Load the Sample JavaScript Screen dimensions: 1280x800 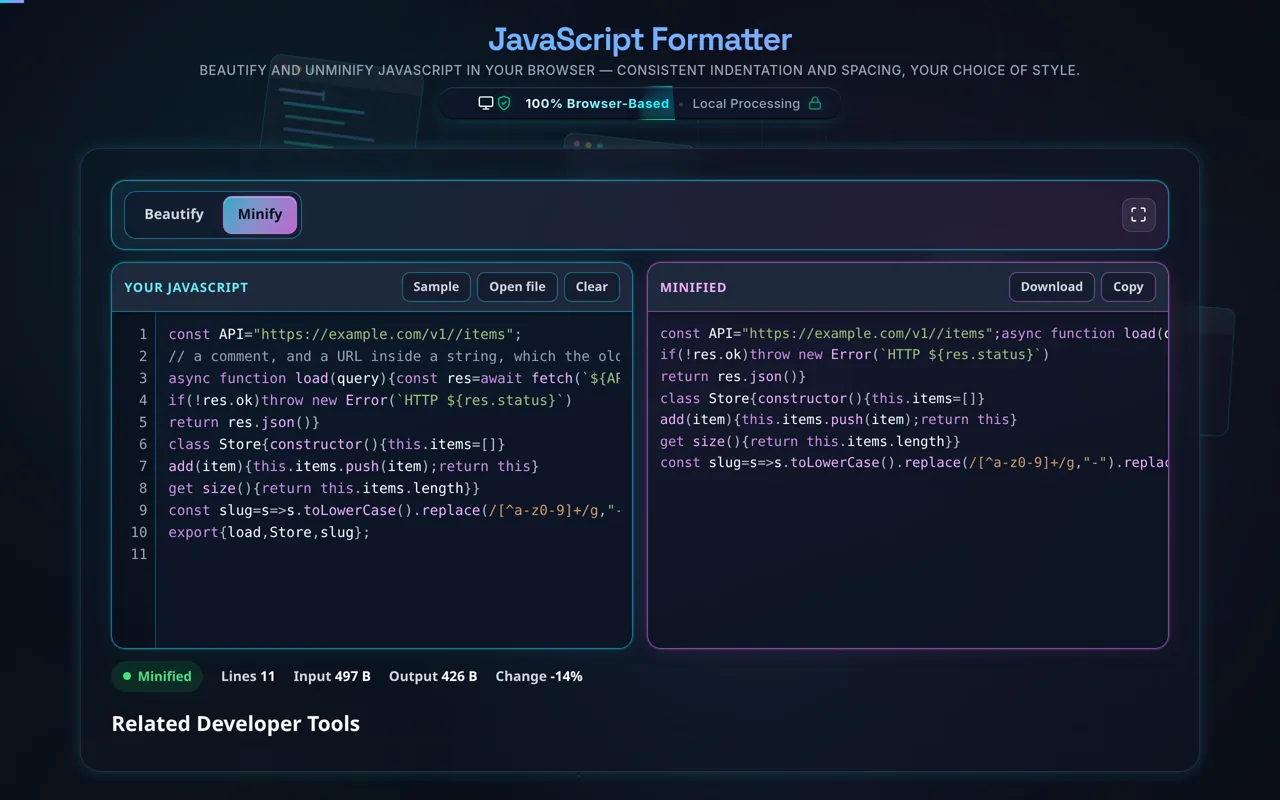(436, 287)
